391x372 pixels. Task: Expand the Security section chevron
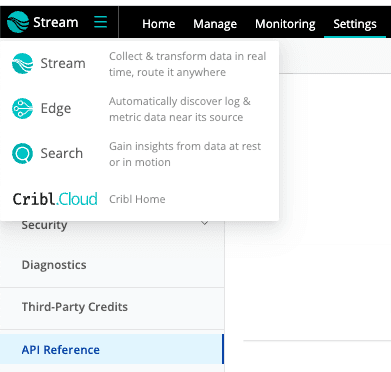coord(205,223)
